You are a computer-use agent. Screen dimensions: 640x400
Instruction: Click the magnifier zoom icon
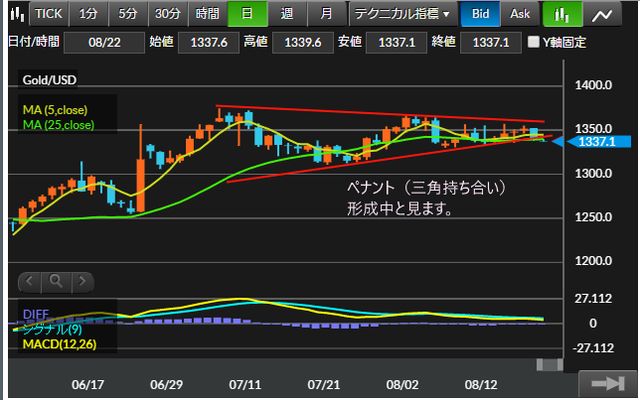click(x=56, y=281)
